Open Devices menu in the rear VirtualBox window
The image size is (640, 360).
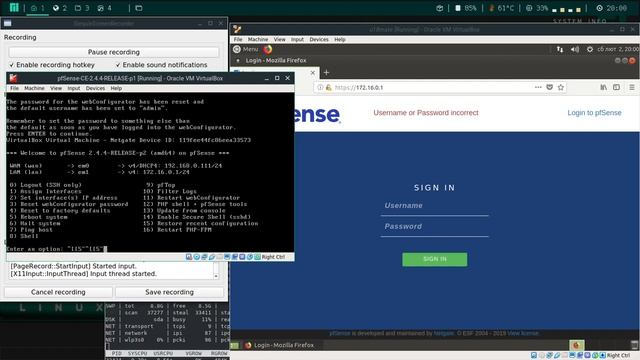[x=319, y=40]
